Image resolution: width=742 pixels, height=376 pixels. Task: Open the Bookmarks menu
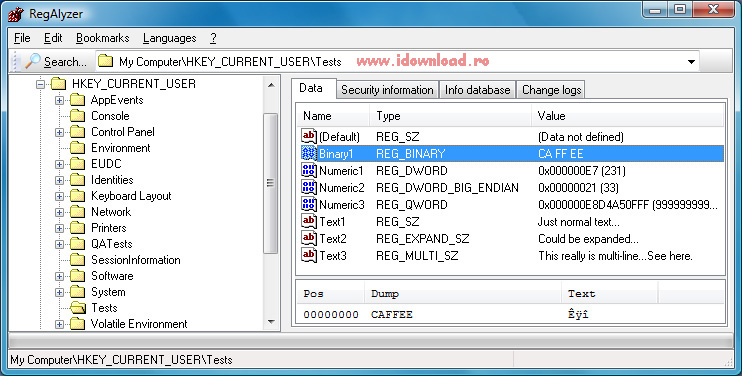(103, 38)
